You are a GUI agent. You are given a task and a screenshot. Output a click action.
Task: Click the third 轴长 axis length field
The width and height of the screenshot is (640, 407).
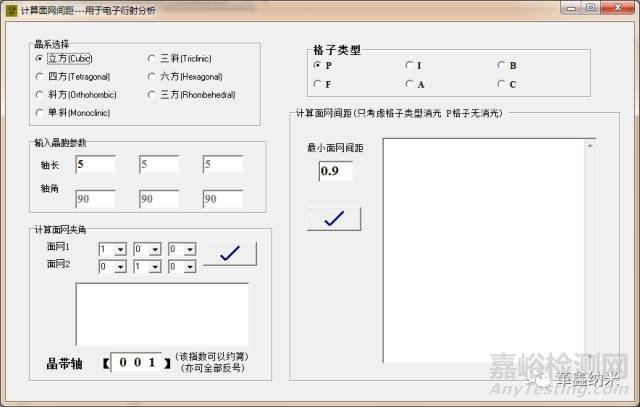click(223, 165)
